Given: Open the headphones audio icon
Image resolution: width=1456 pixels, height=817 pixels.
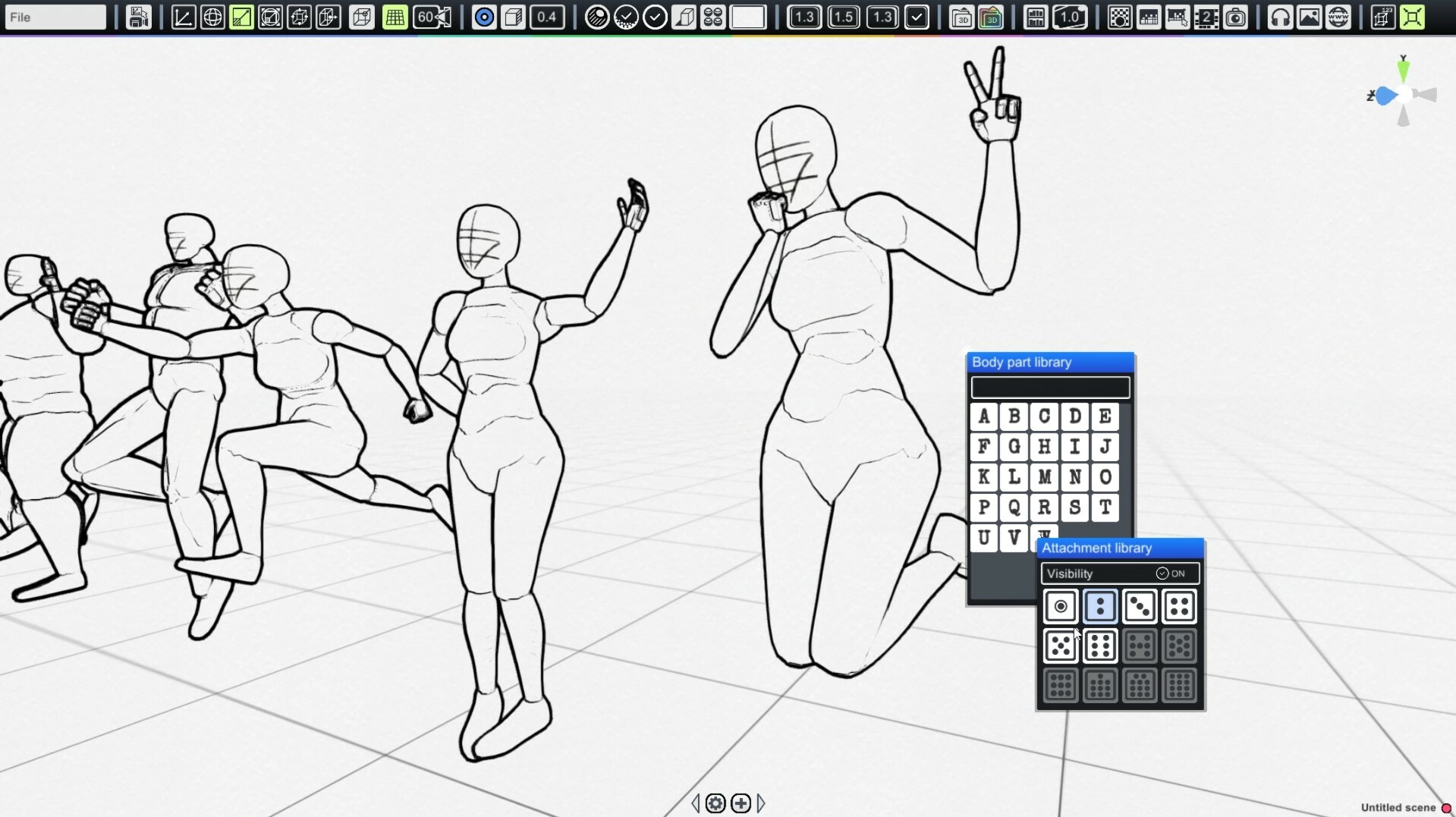Looking at the screenshot, I should pyautogui.click(x=1280, y=17).
